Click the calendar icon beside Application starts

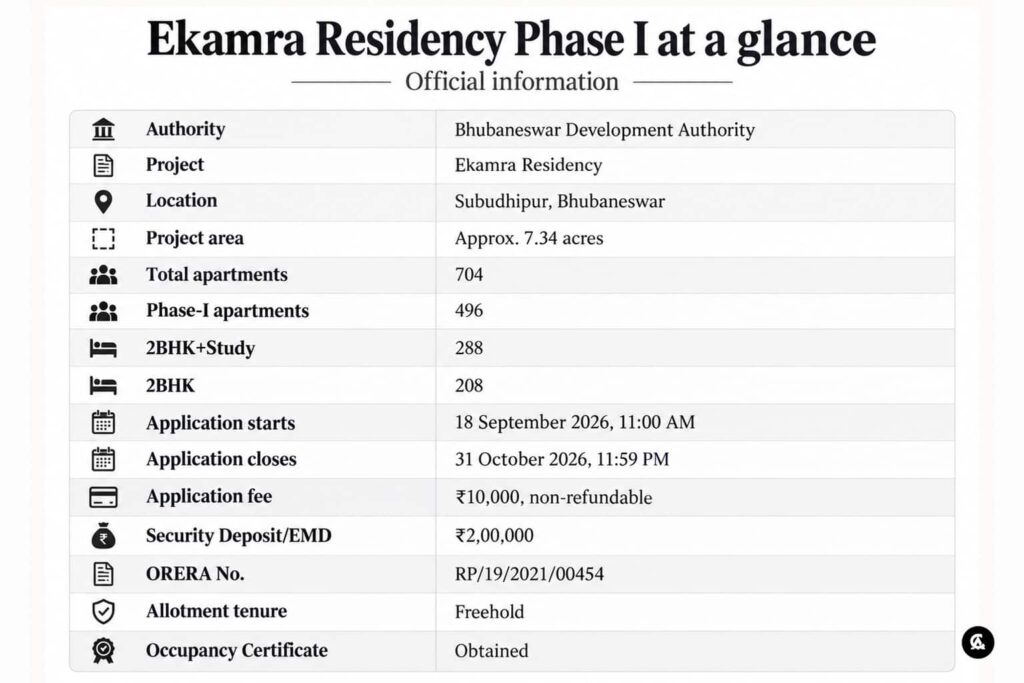[x=103, y=422]
